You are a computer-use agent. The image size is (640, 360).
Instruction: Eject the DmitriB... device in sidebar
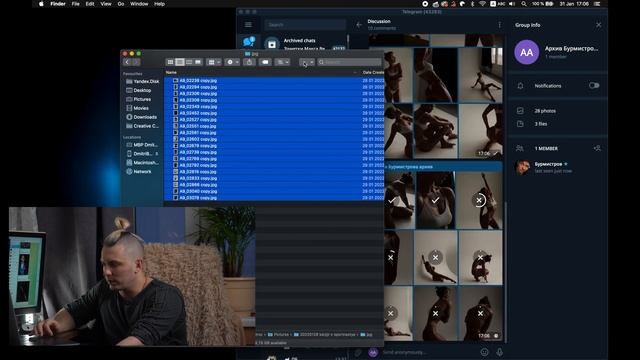pyautogui.click(x=157, y=154)
